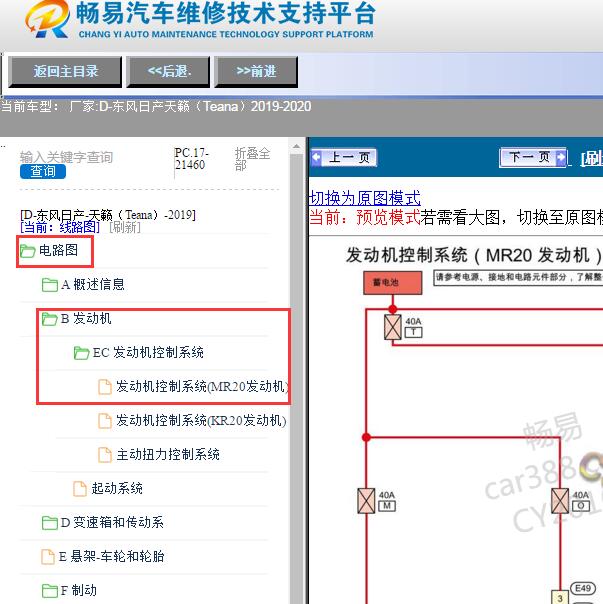Expand the D 变速箱和传动系 folder icon
603x604 pixels.
[x=50, y=523]
